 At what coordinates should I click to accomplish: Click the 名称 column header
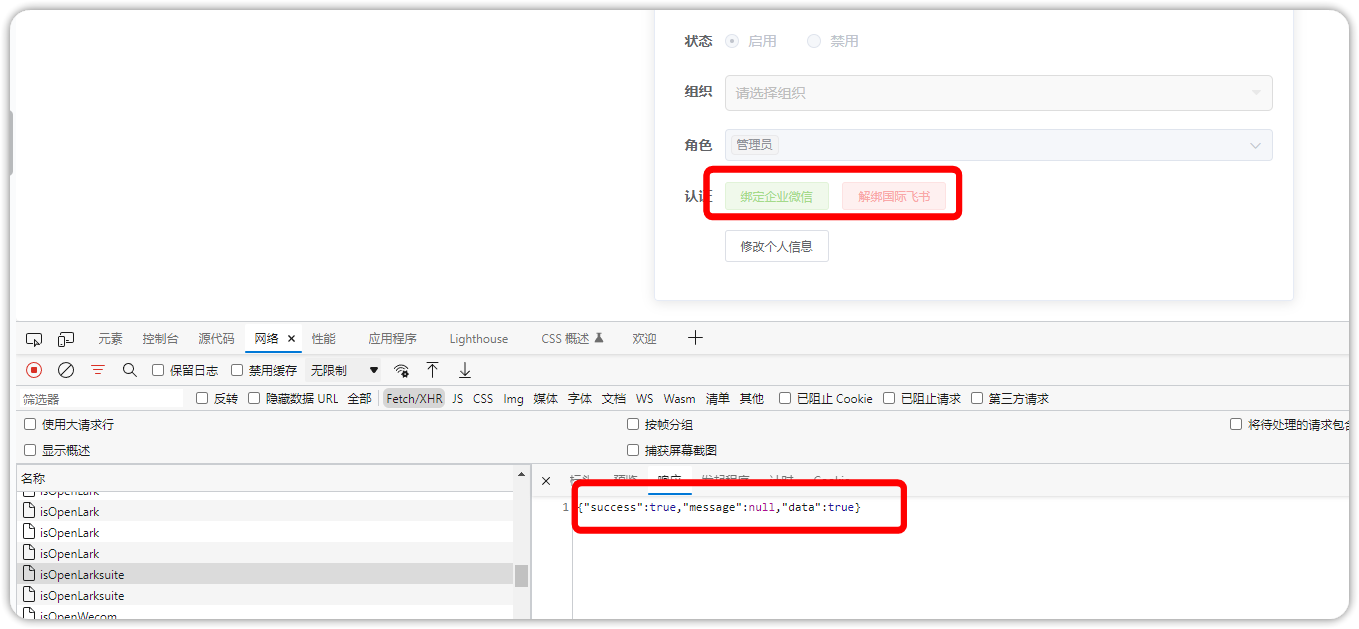click(265, 478)
